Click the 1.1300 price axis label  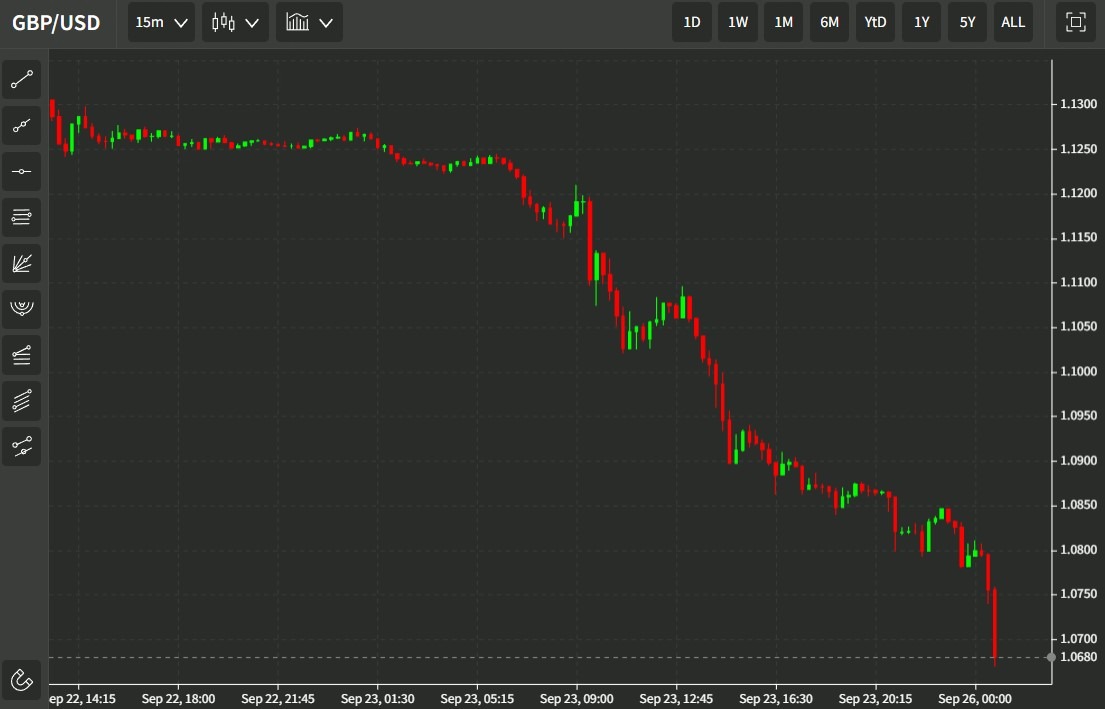click(x=1078, y=104)
